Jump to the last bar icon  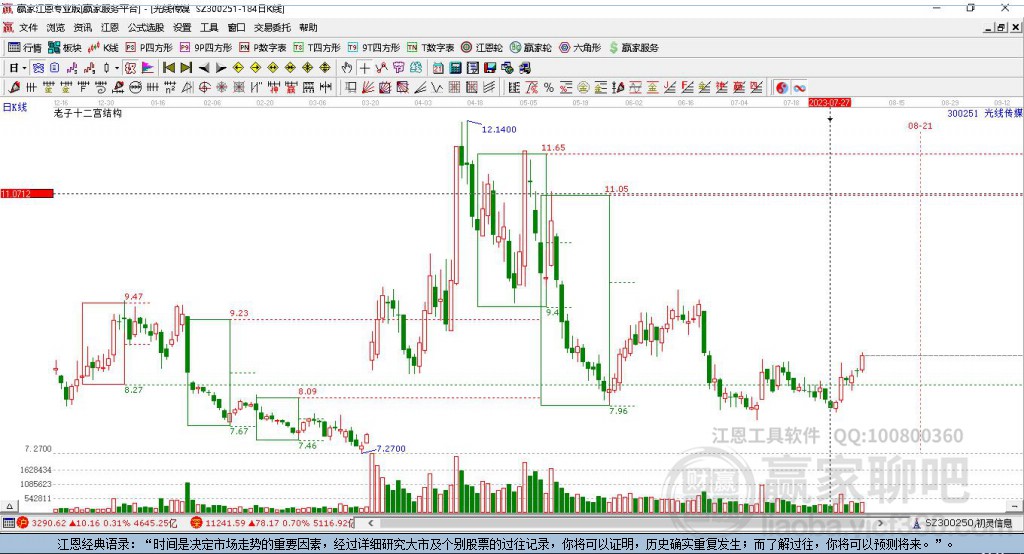coord(186,68)
